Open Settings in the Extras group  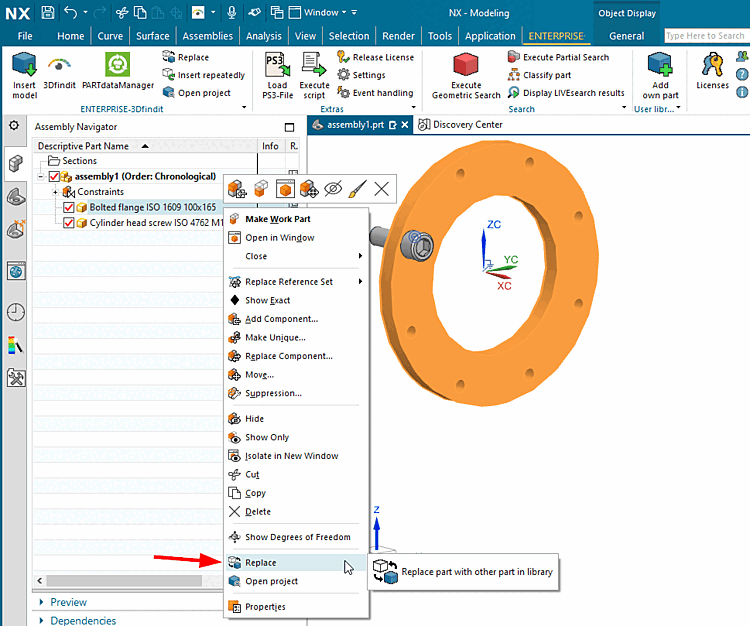361,75
